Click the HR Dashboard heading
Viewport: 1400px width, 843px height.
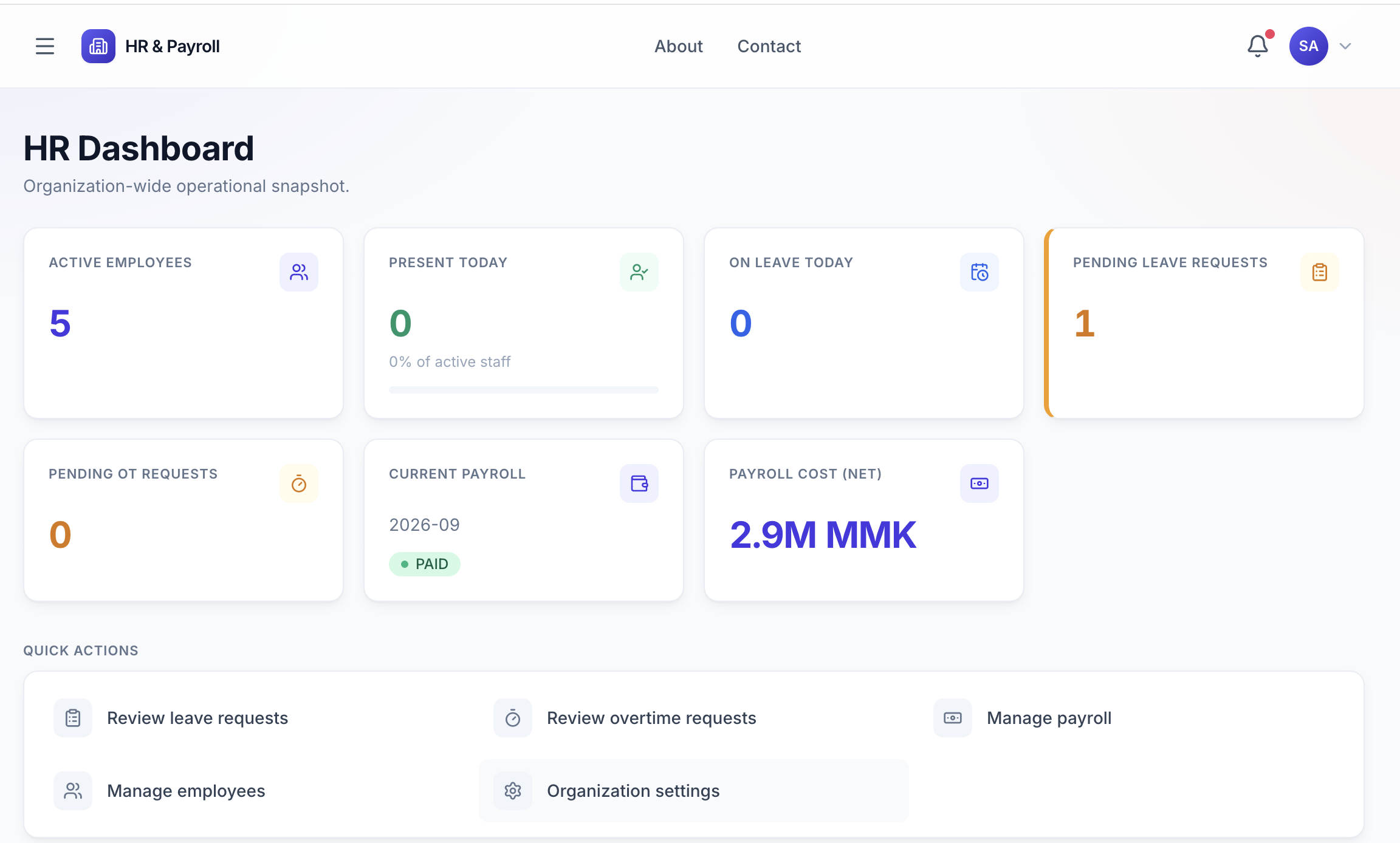pos(139,148)
